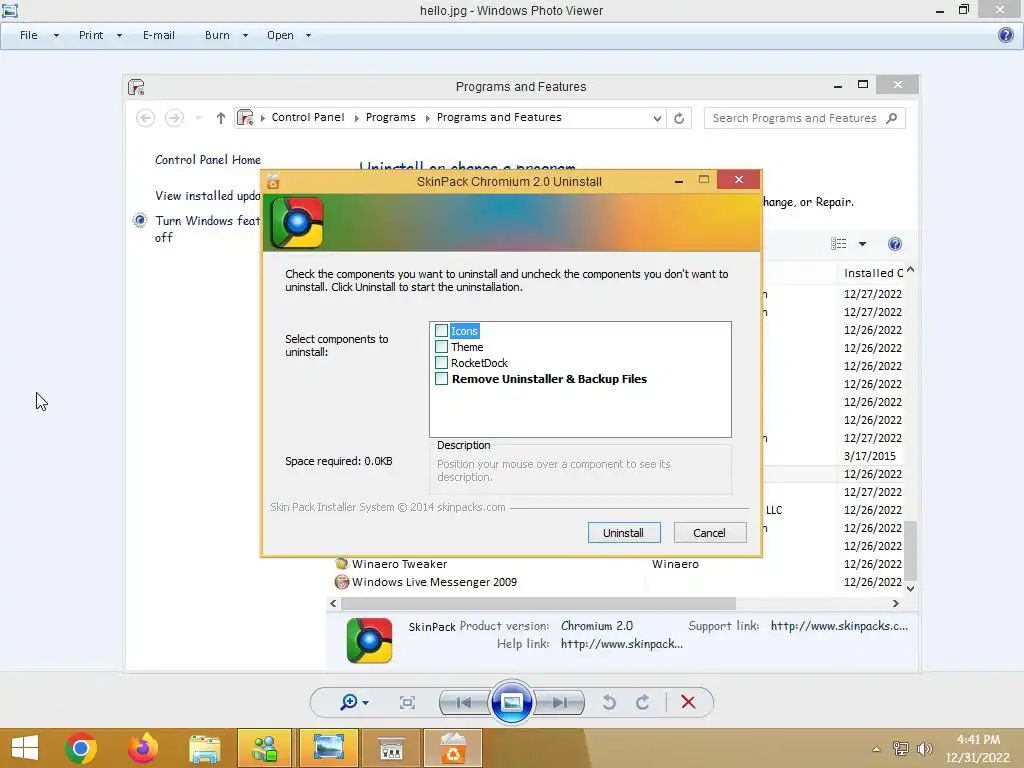Open the Photo Viewer help icon

click(1006, 35)
